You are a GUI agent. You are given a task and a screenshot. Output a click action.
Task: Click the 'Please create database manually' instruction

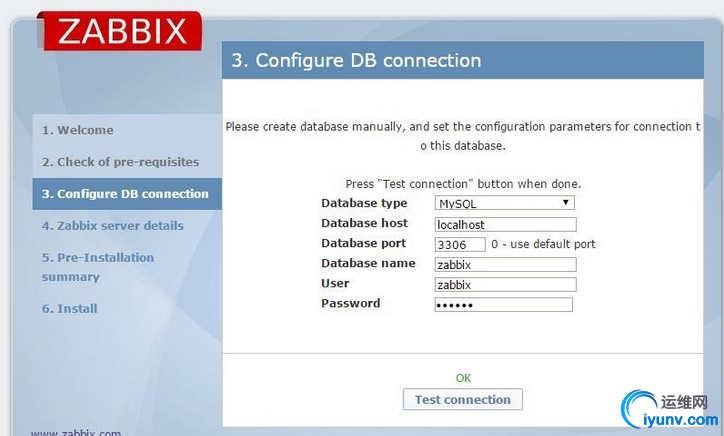coord(463,136)
